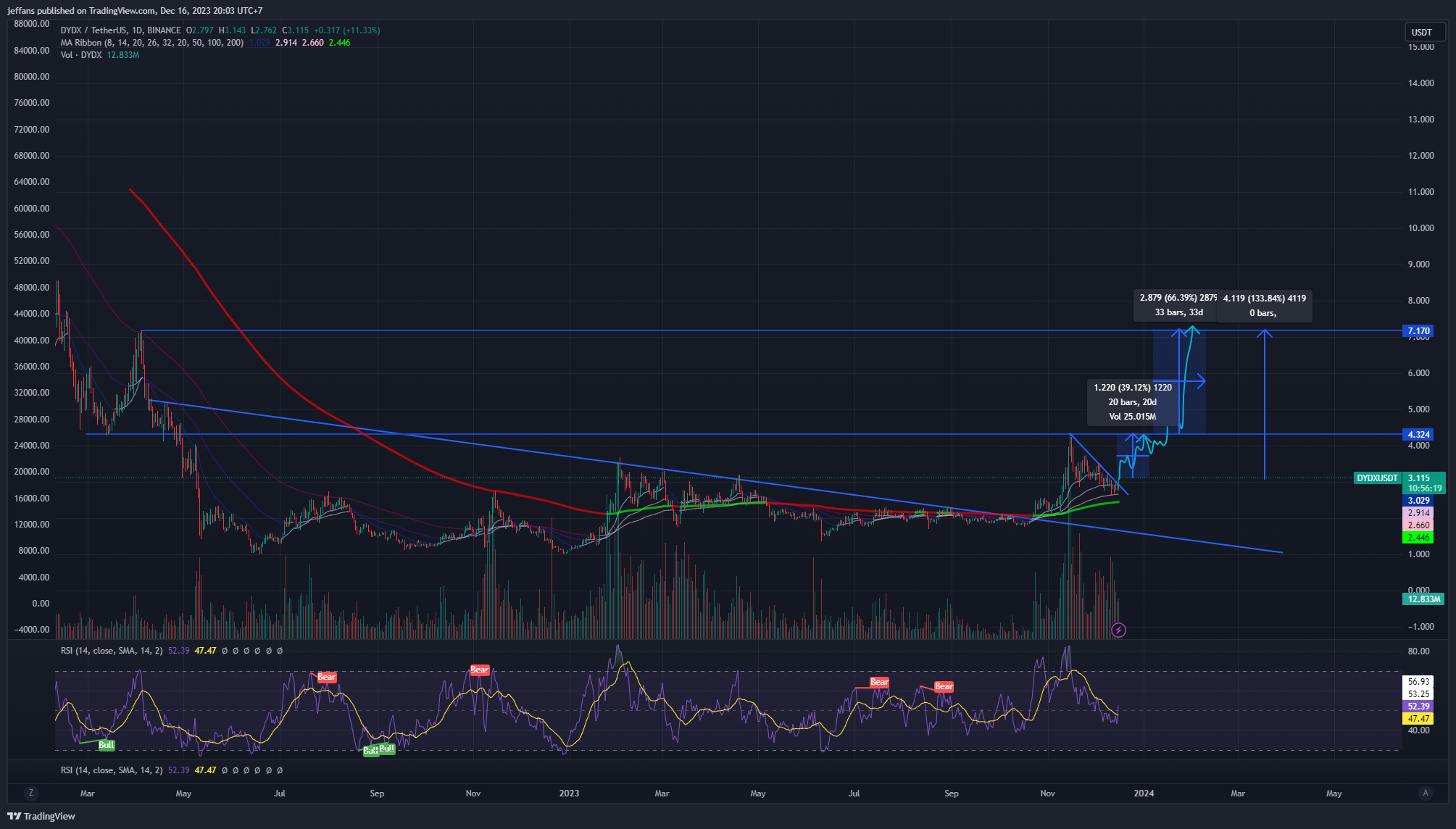Screen dimensions: 1456x829
Task: Click the DYDXUSDT symbol tag on price axis
Action: tap(1377, 478)
